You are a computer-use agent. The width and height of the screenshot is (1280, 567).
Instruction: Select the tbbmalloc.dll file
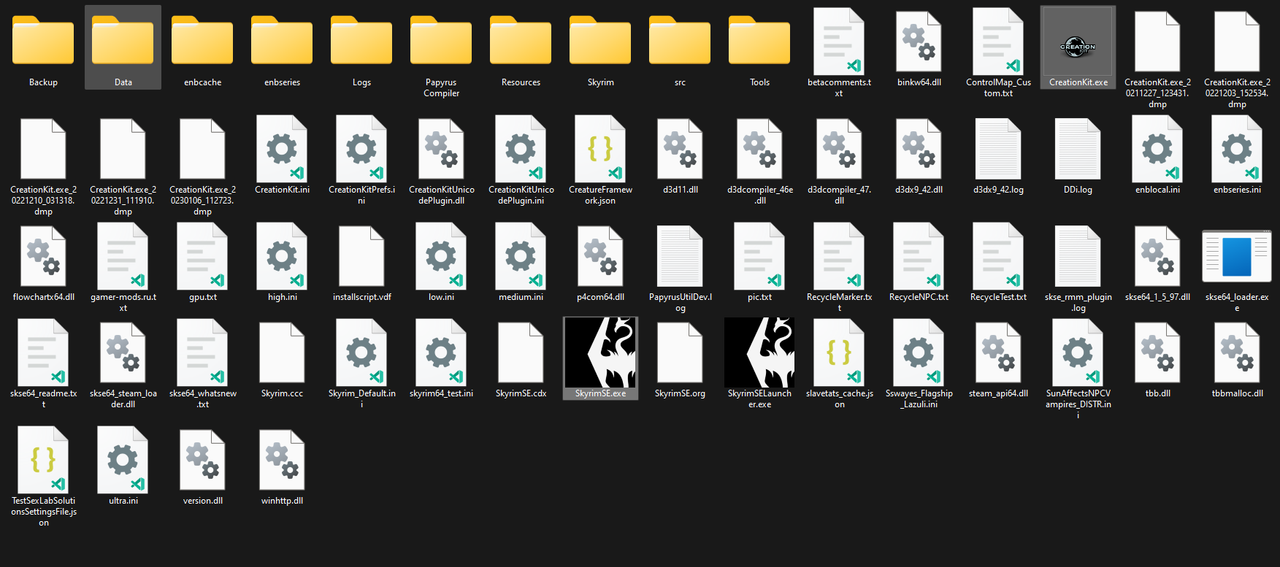(x=1237, y=351)
